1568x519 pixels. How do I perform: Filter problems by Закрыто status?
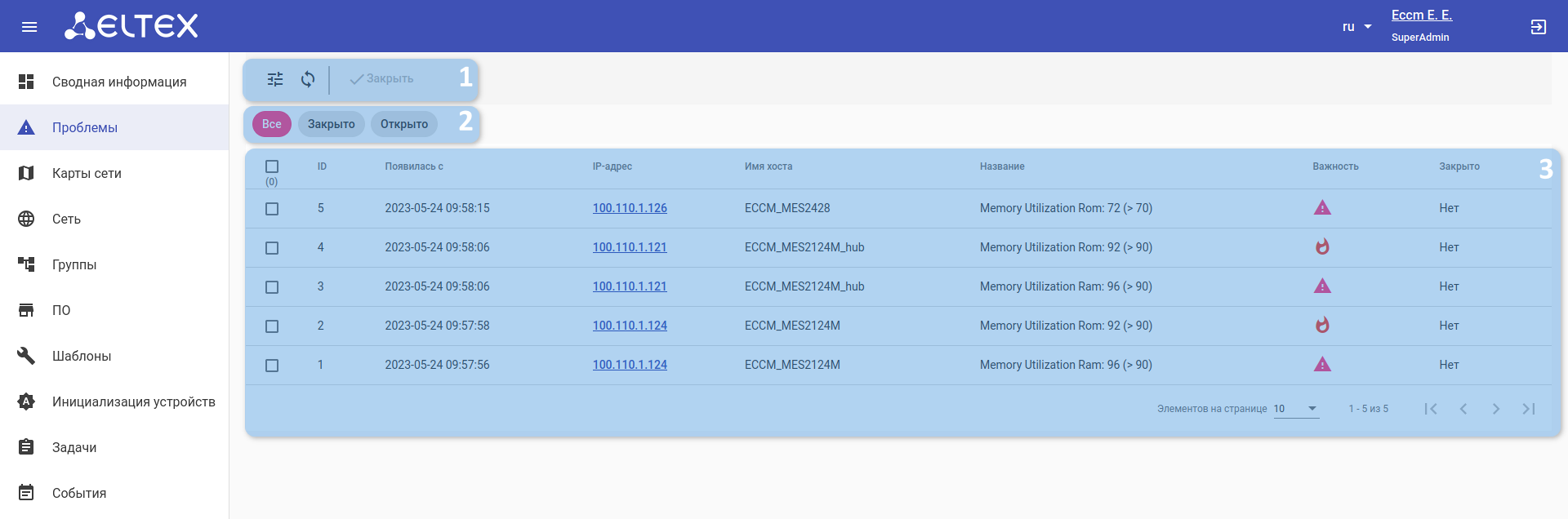(x=331, y=124)
